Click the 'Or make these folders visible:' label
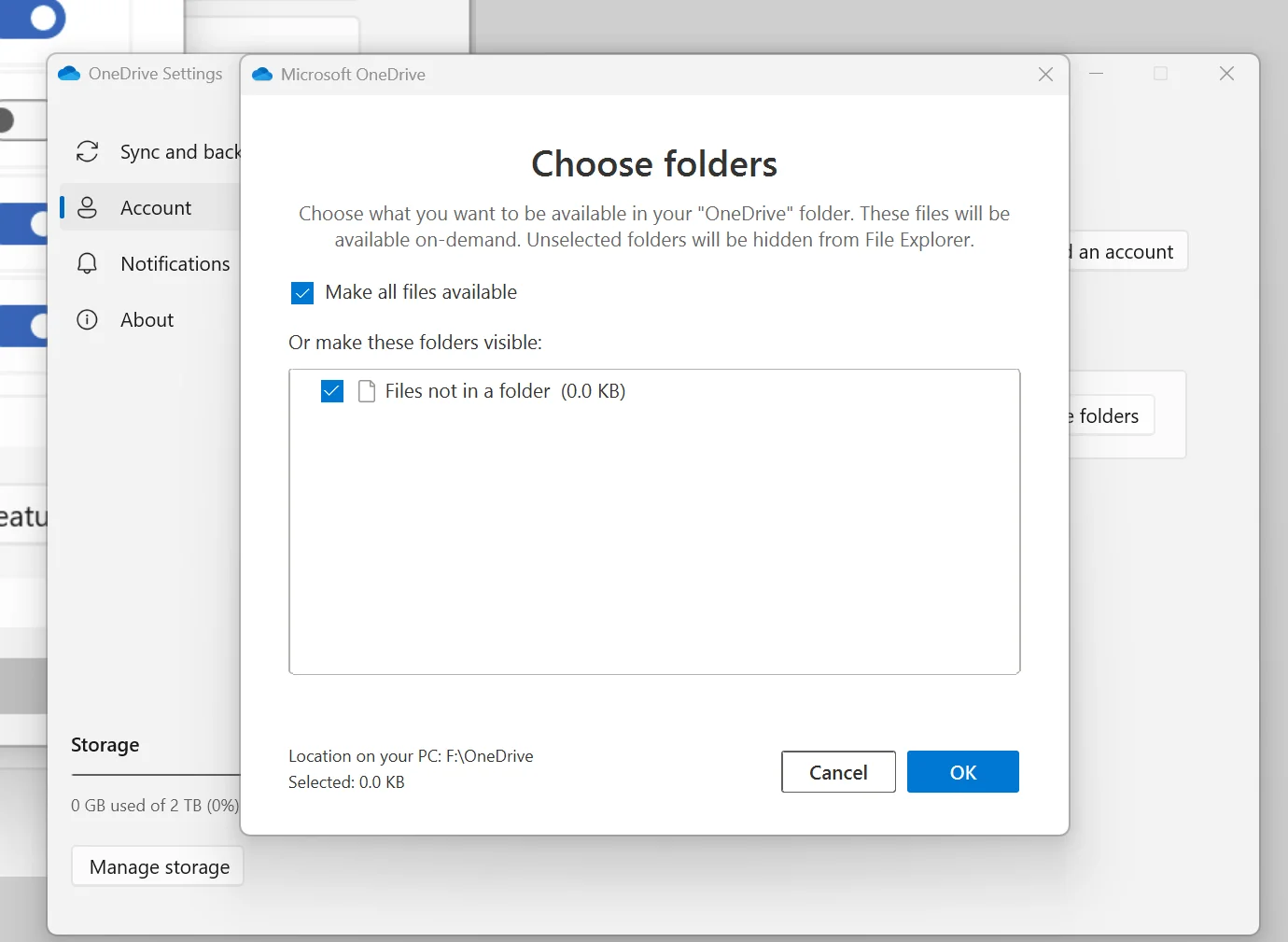The height and width of the screenshot is (942, 1288). click(x=415, y=343)
